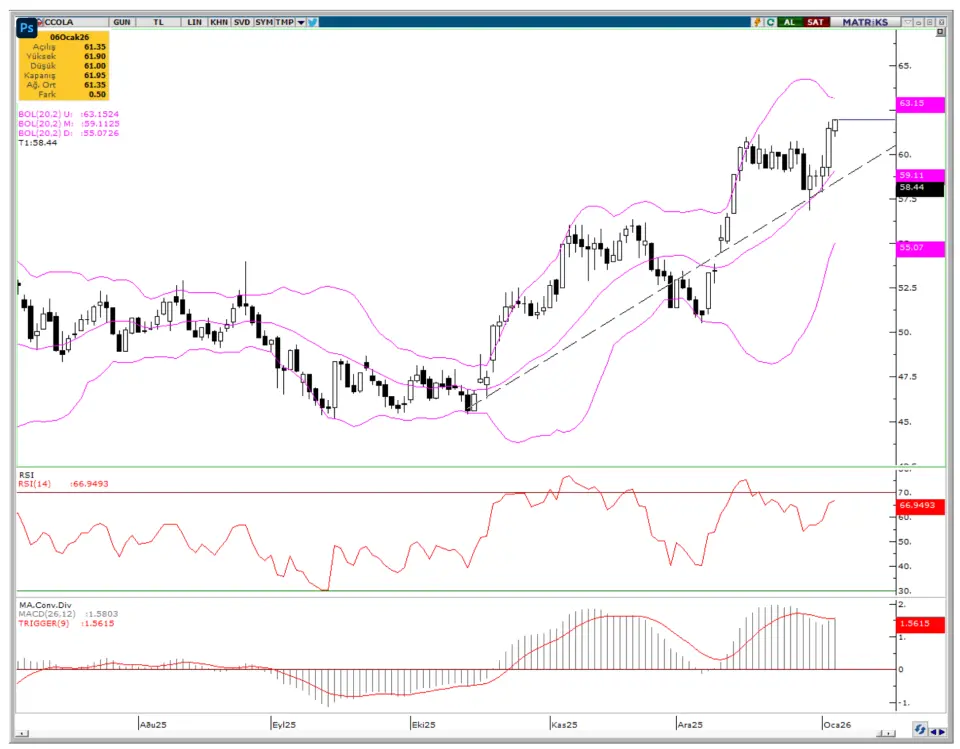
Task: Click the blue refresh icon at bottom right
Action: 920,730
